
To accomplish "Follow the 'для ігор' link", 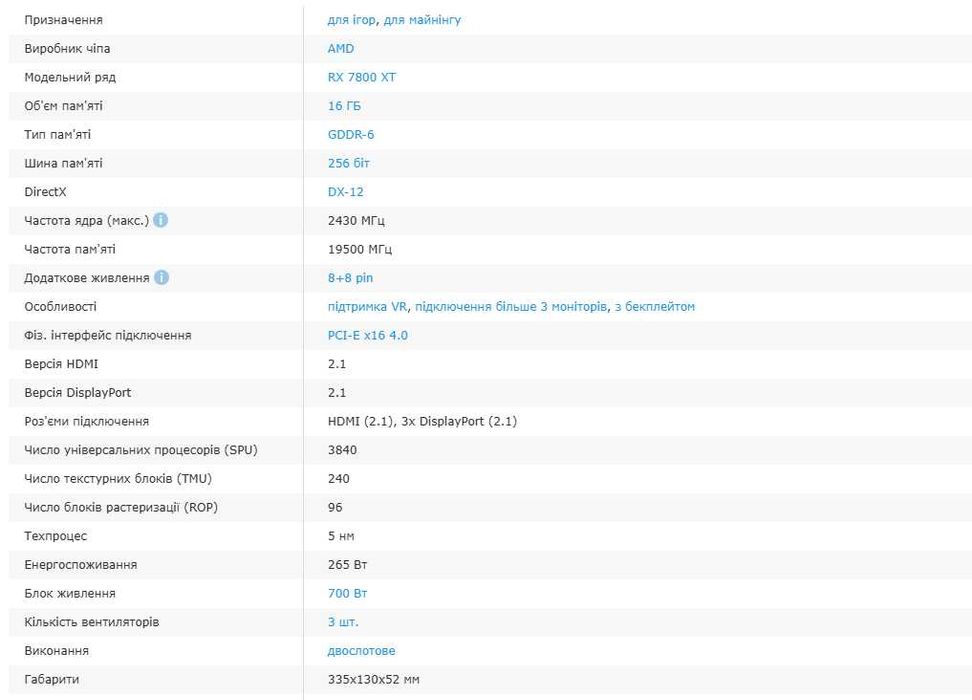I will point(351,20).
